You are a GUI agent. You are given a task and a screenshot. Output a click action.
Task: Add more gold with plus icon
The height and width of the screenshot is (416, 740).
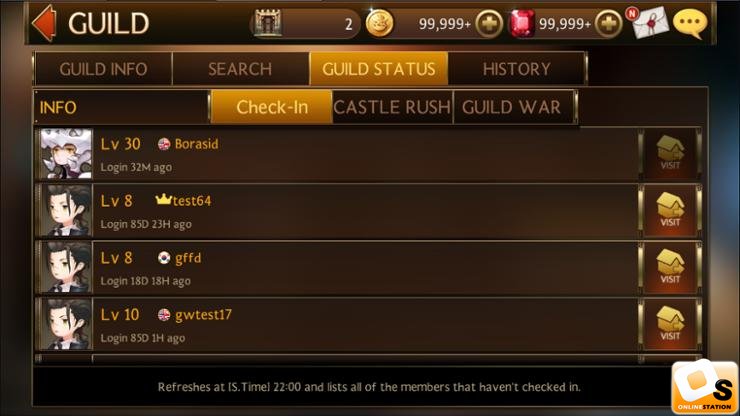(489, 23)
